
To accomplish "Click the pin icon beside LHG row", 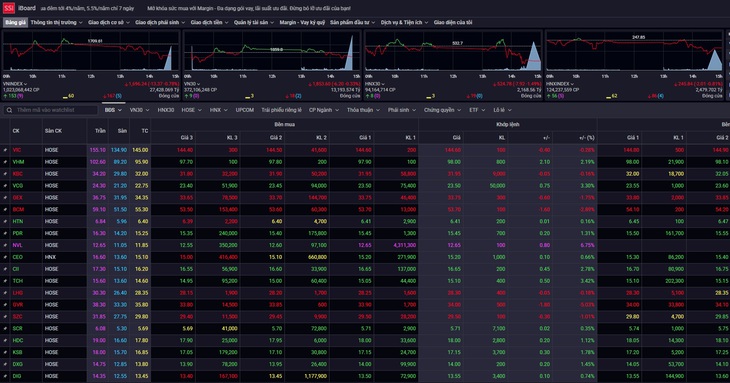I will [x=5, y=293].
